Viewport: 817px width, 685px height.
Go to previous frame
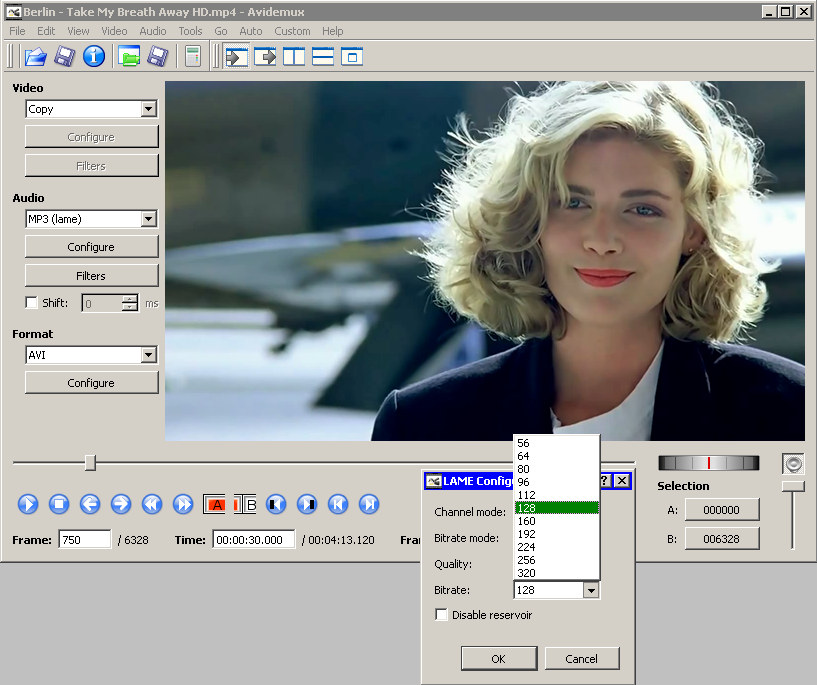(x=90, y=504)
